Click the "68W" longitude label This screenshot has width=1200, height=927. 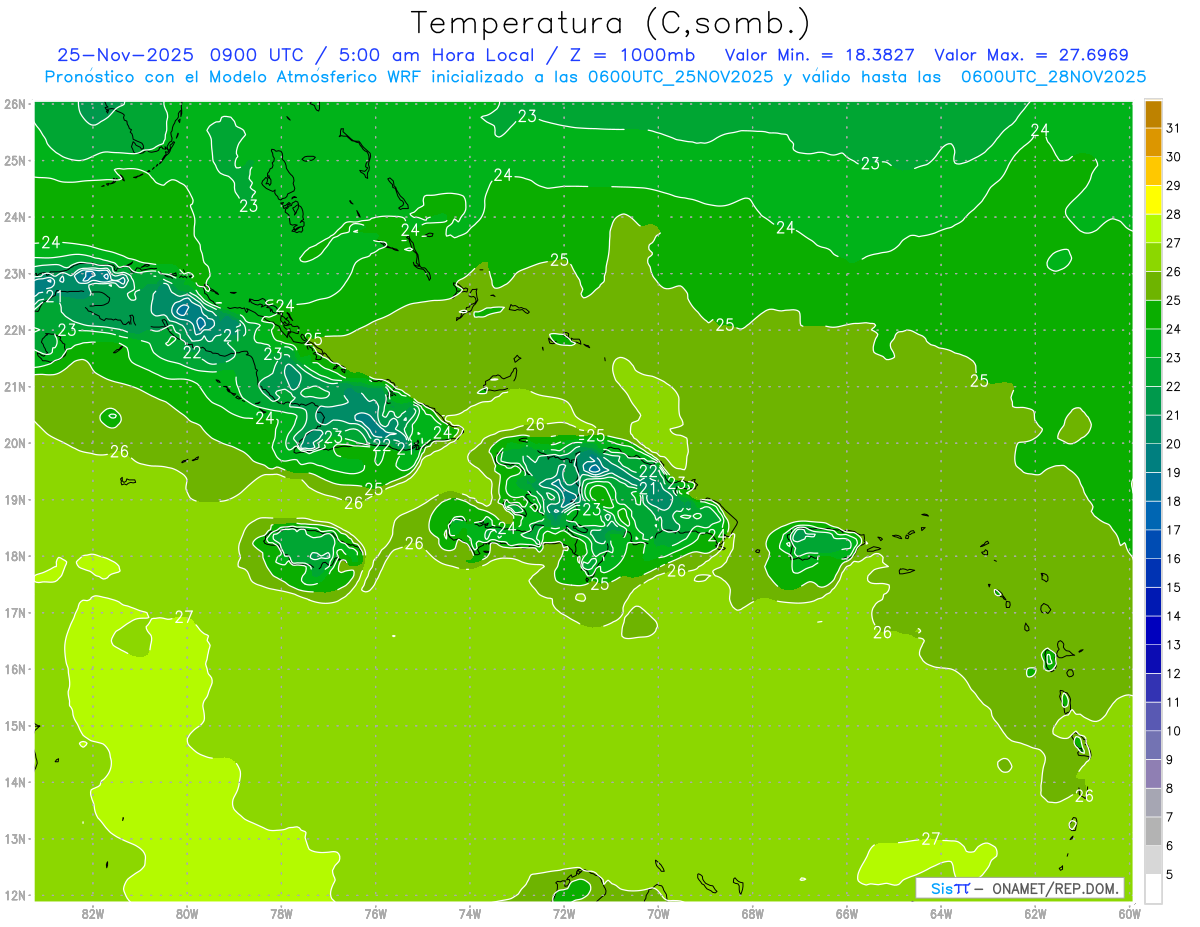click(x=753, y=913)
